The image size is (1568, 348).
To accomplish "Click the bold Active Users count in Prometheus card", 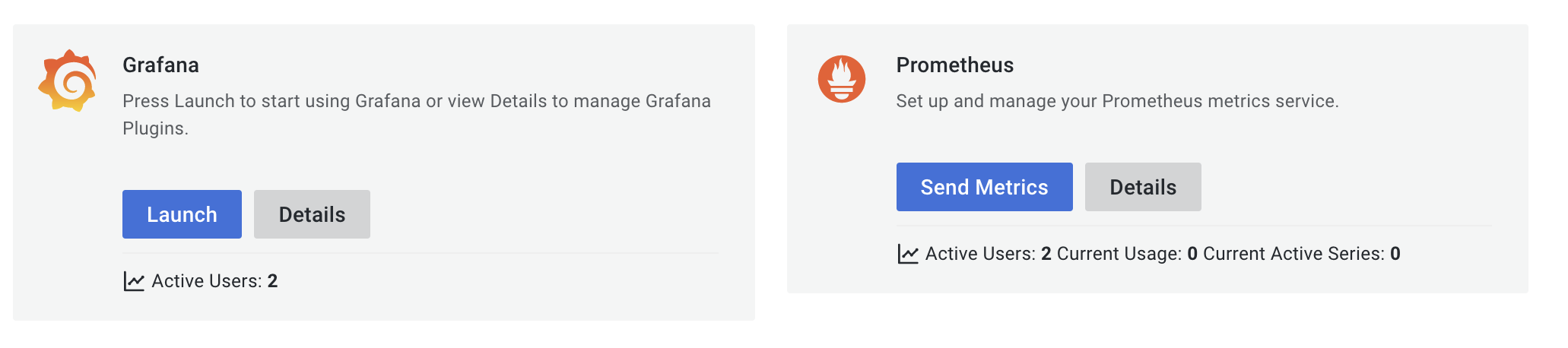I will (x=1046, y=254).
